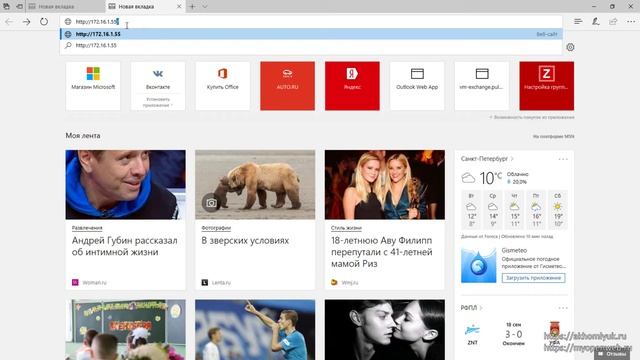This screenshot has height=360, width=640.
Task: Reload the page with Refresh icon
Action: 44,22
